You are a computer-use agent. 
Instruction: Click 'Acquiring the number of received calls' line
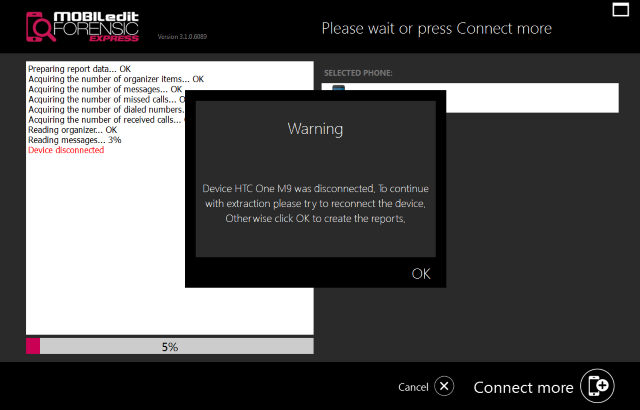coord(107,120)
